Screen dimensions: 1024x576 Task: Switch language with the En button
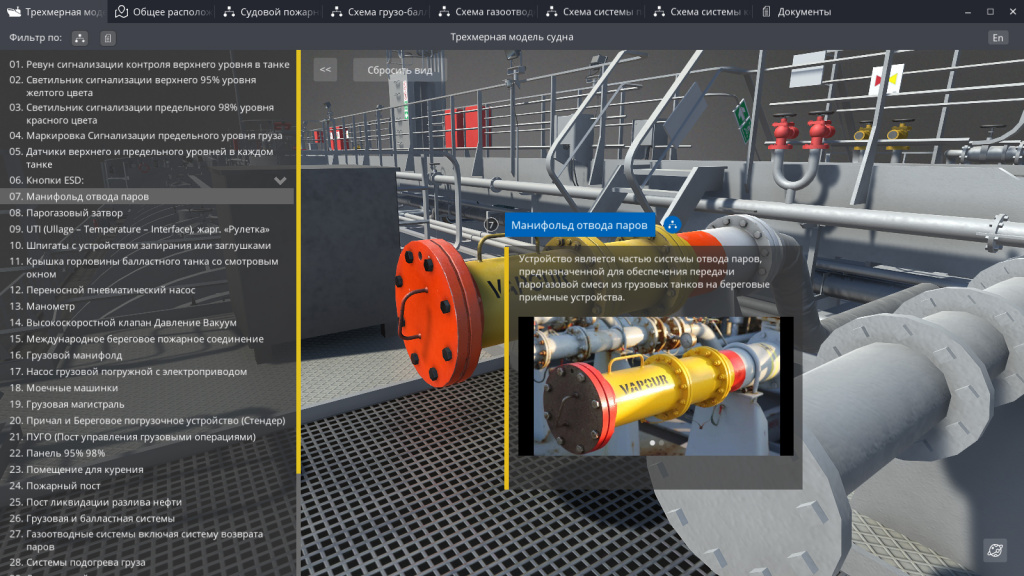(998, 38)
